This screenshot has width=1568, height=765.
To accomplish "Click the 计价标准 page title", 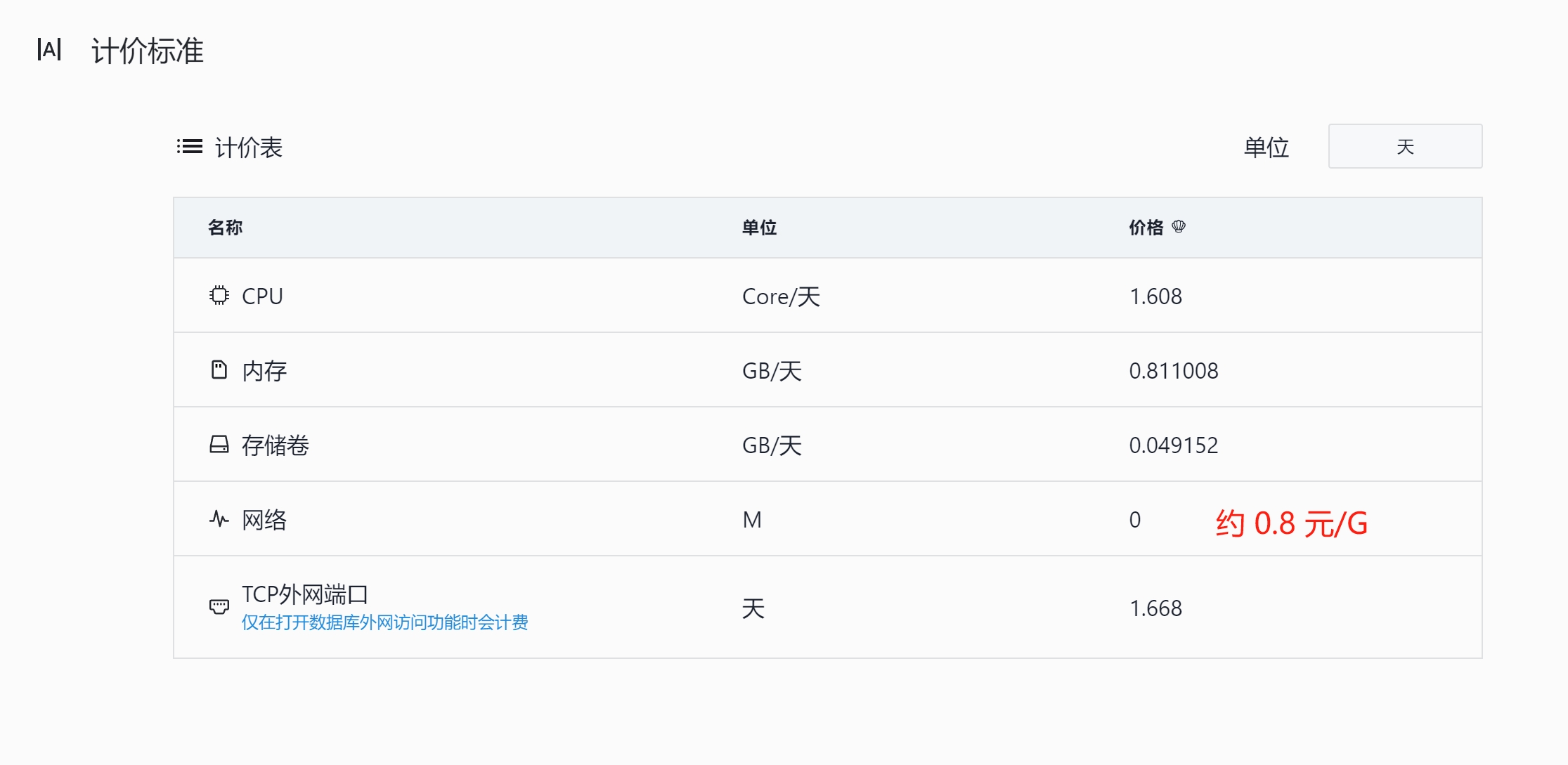I will point(146,51).
